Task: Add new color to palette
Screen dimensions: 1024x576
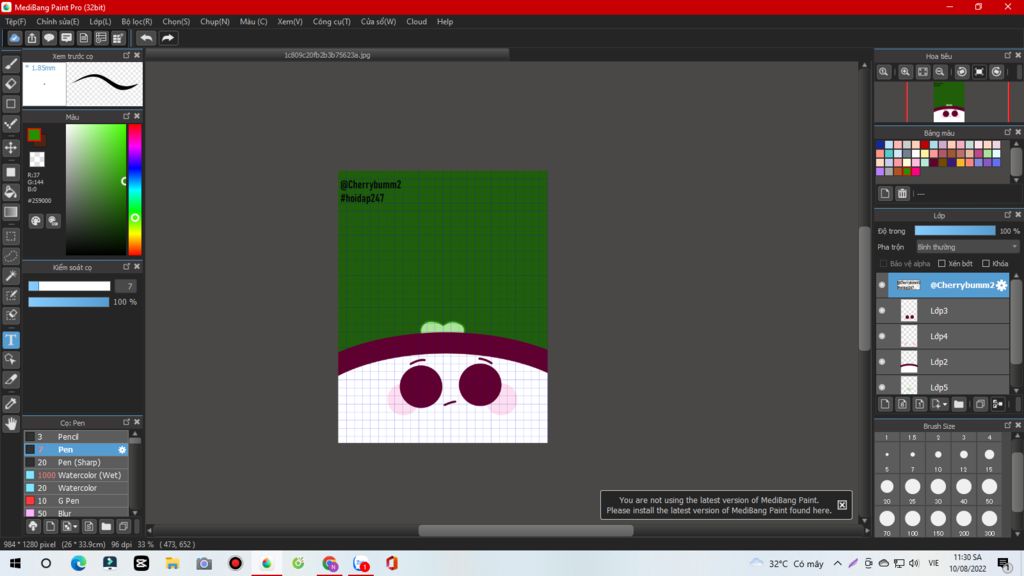Action: coord(885,193)
